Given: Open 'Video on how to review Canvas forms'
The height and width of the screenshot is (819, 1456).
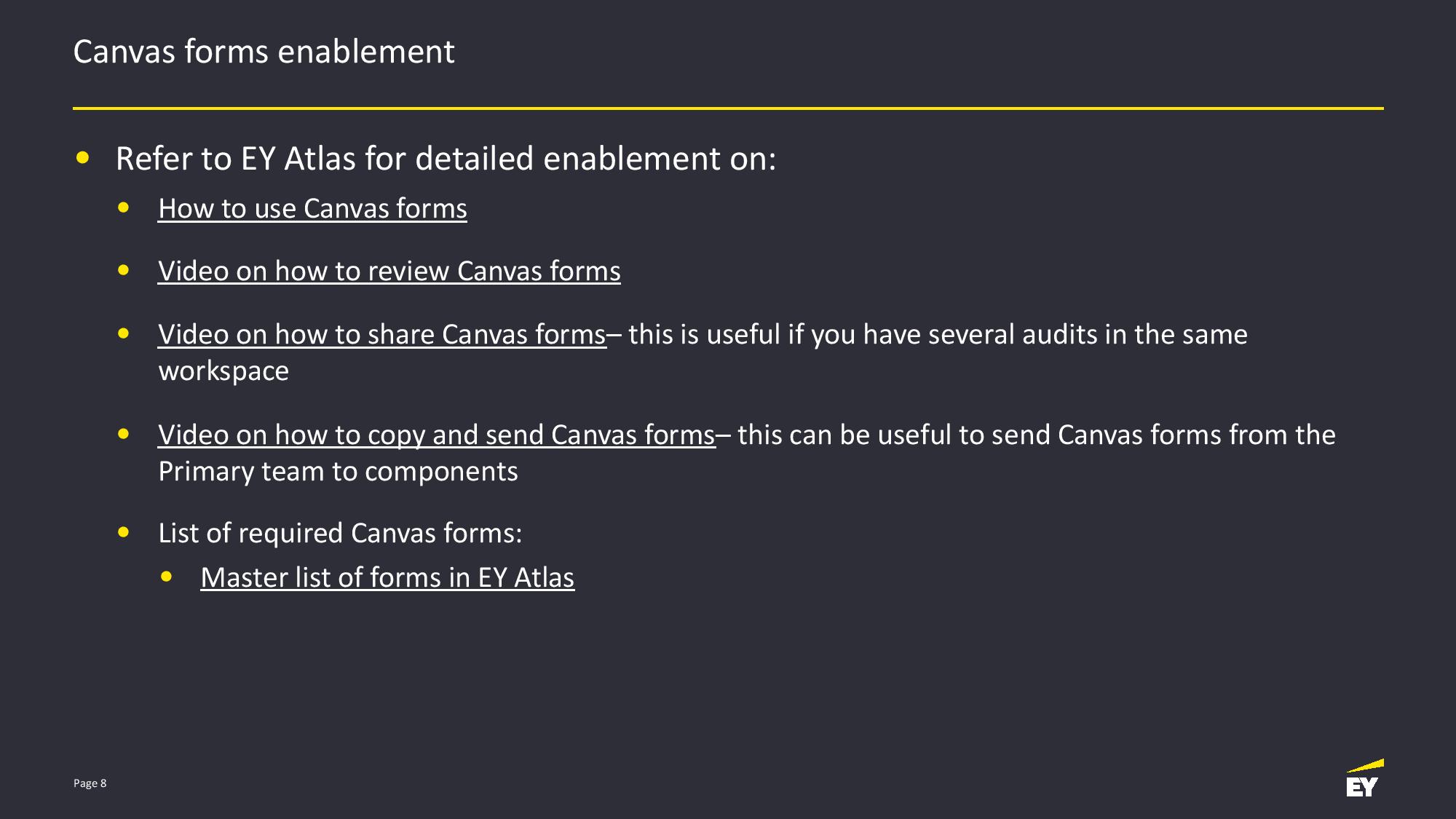Looking at the screenshot, I should pos(389,272).
